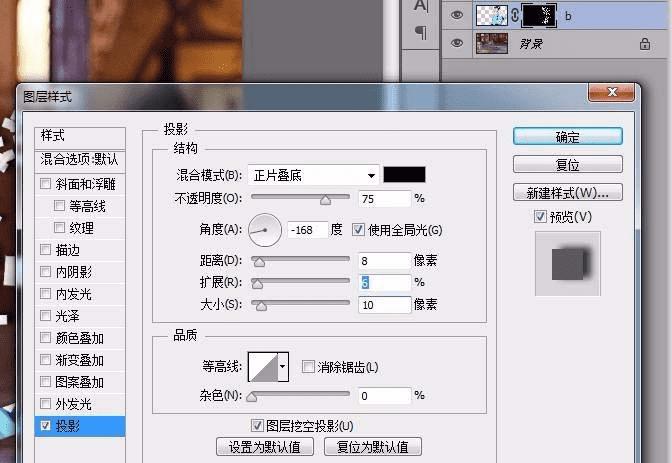The image size is (672, 463).
Task: Enable 内阴影 checkbox
Action: 45,271
